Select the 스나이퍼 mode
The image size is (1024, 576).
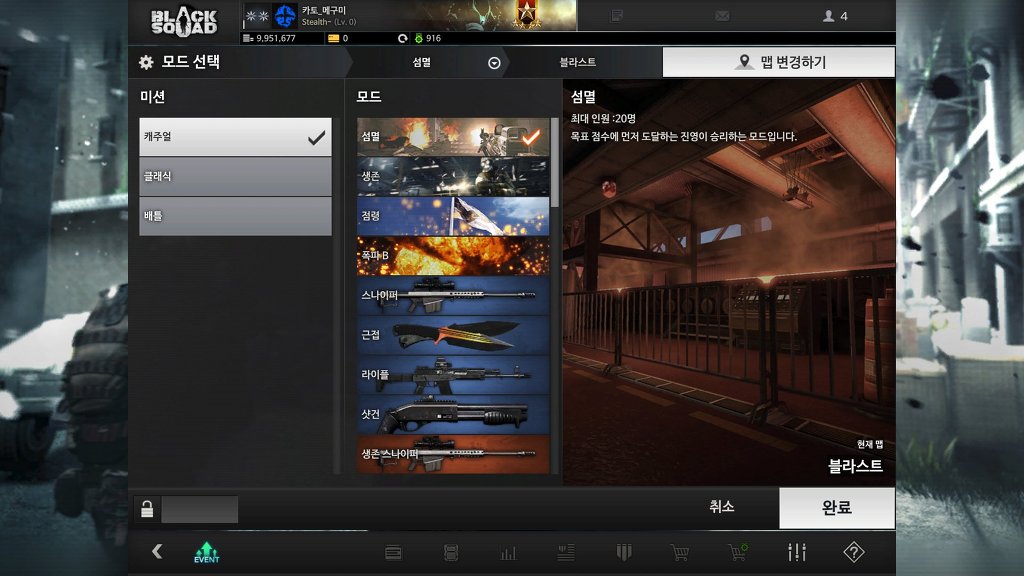click(453, 295)
